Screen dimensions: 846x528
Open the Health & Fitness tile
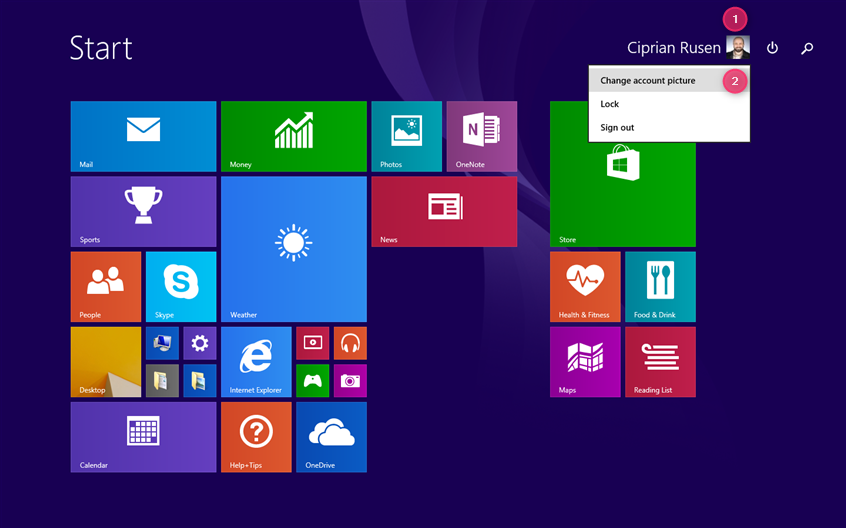click(x=585, y=287)
